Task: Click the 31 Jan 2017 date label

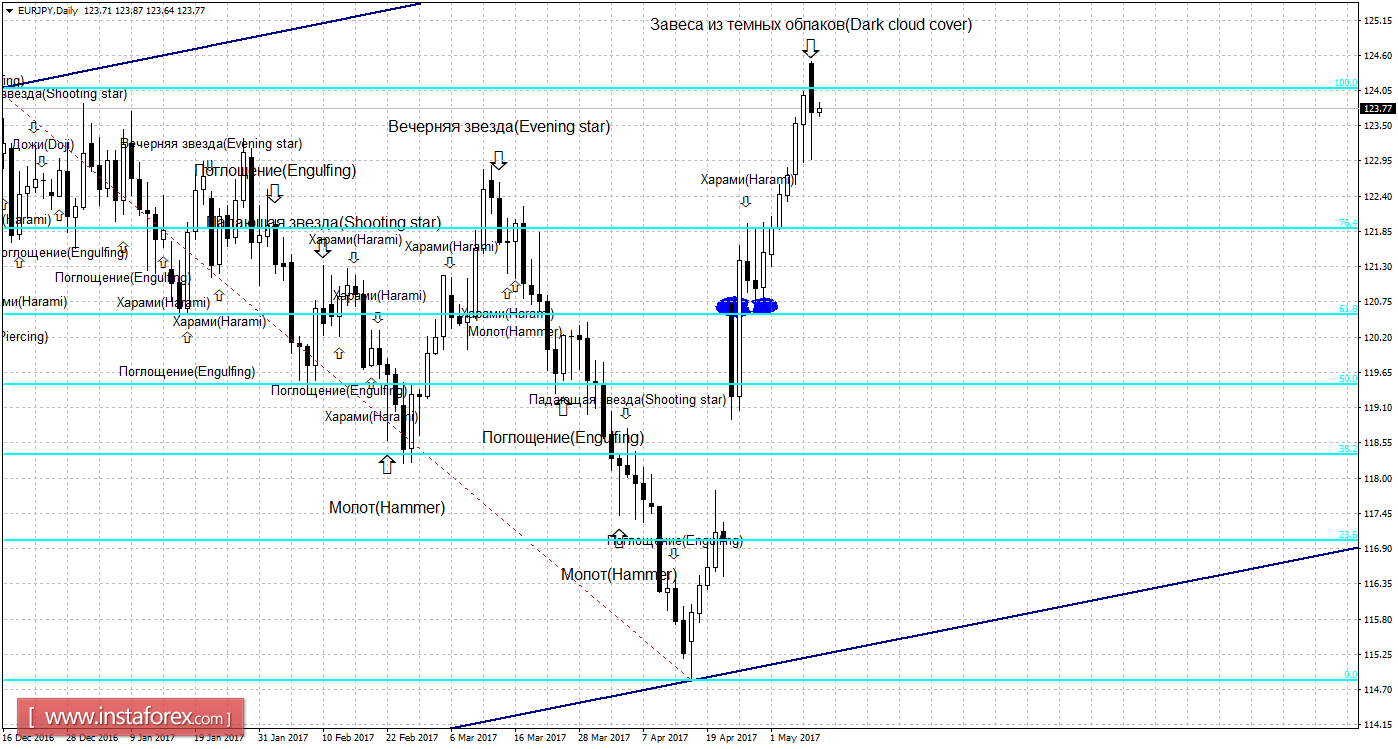Action: 283,738
